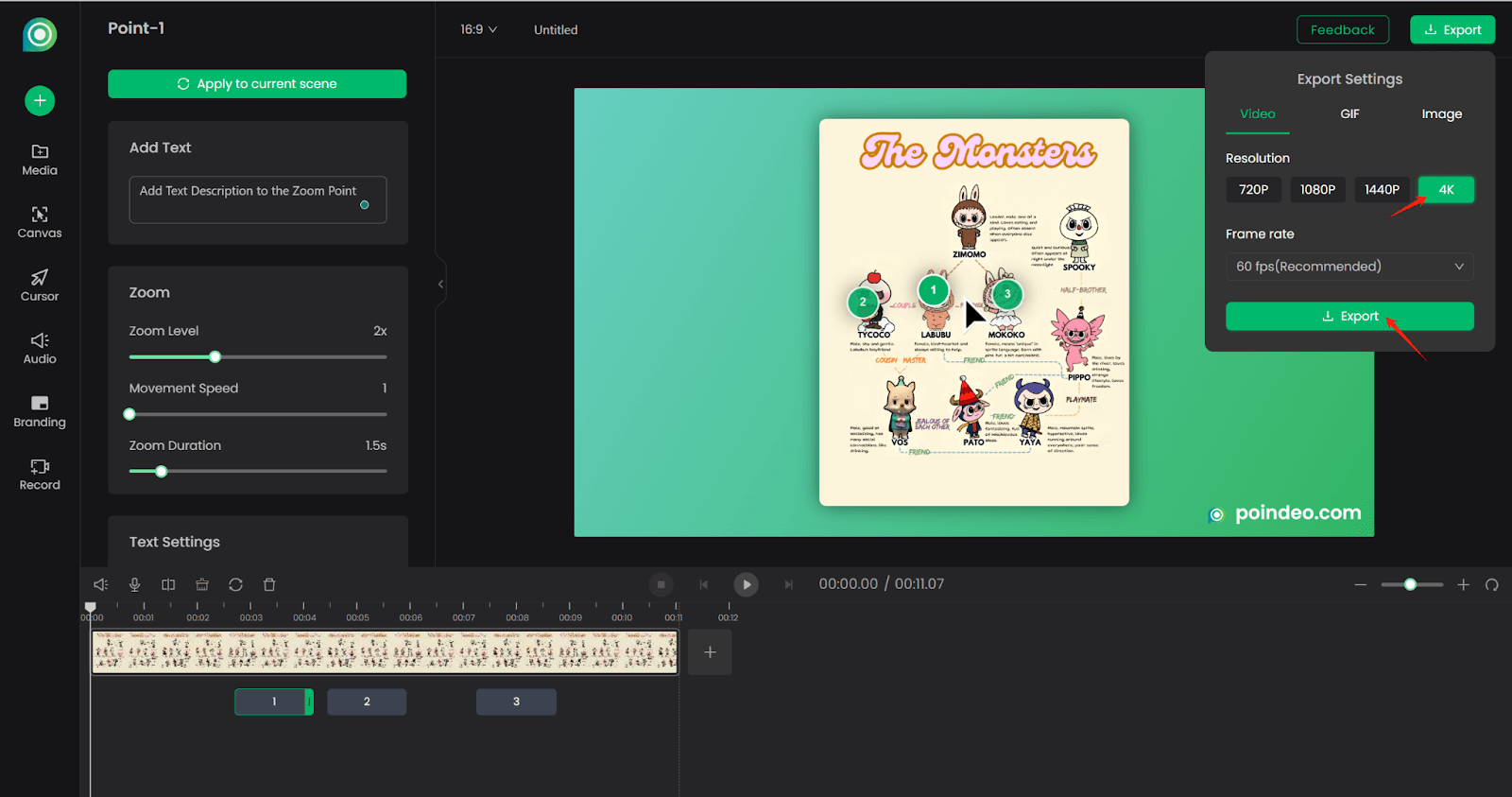The image size is (1512, 797).
Task: Click the split clip icon
Action: tap(168, 584)
